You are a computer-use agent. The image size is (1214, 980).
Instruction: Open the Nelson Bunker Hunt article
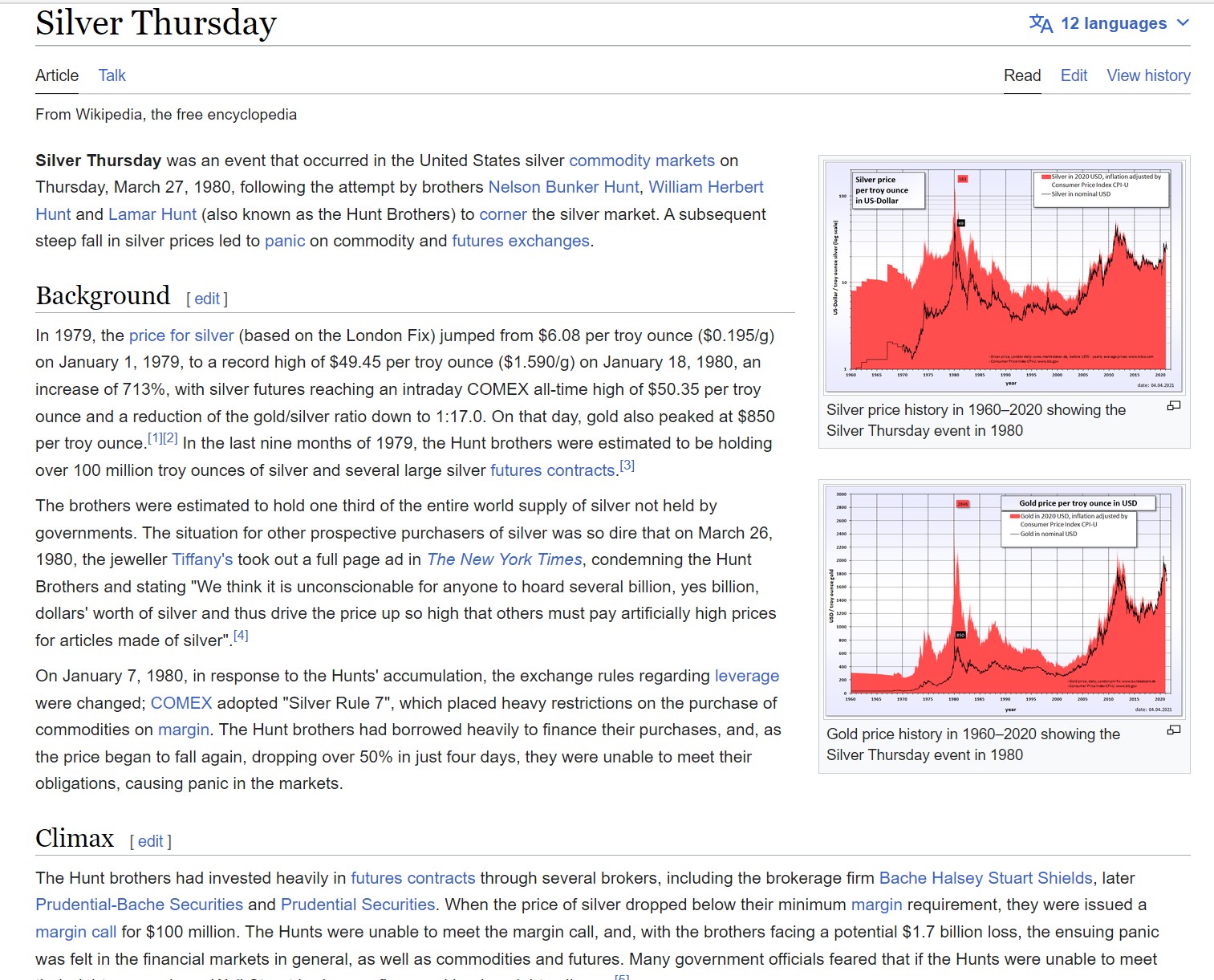(564, 187)
